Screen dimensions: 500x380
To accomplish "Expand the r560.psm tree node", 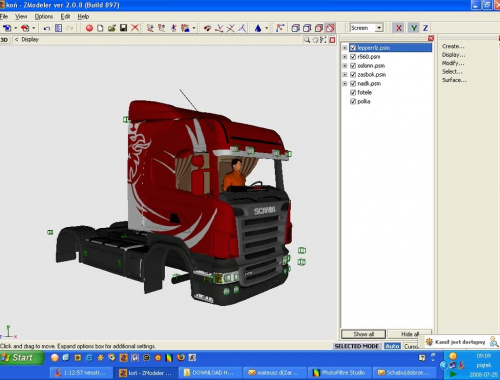I will coord(345,57).
